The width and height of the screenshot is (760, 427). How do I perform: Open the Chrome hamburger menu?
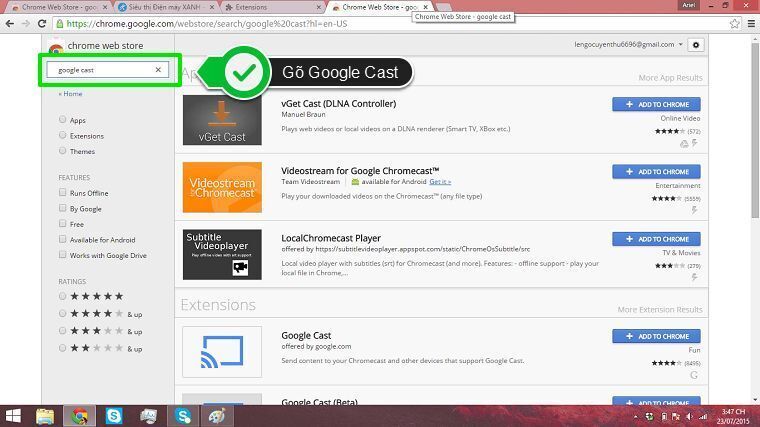751,23
